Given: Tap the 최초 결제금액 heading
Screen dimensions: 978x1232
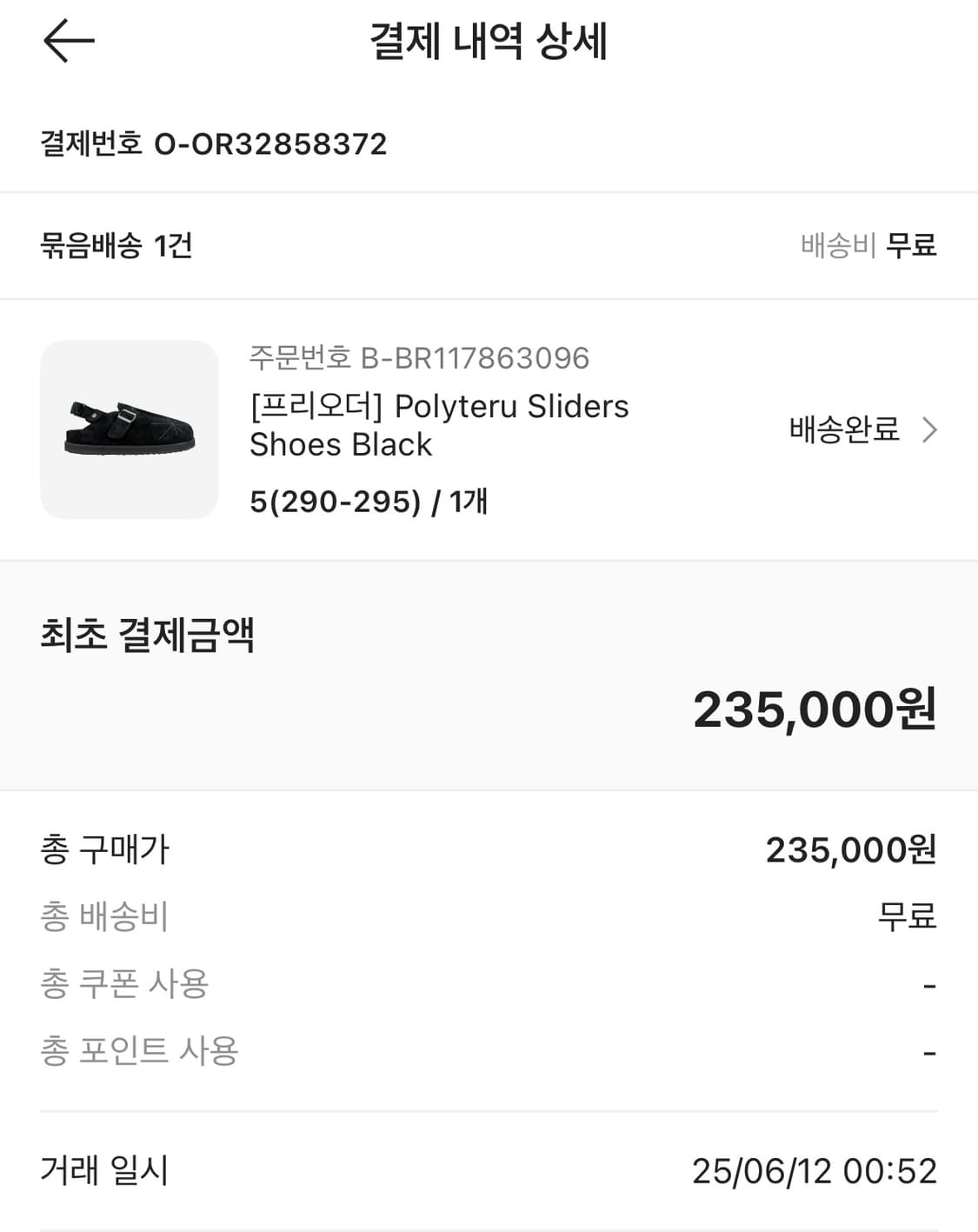Looking at the screenshot, I should coord(147,634).
